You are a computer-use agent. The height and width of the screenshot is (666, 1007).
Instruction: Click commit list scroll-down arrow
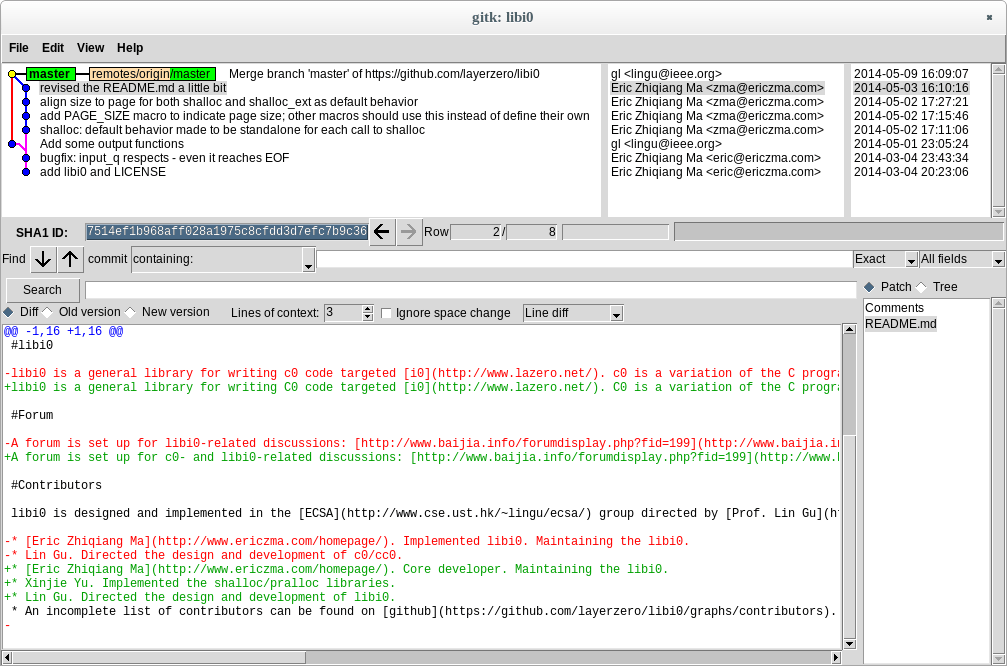(x=998, y=211)
